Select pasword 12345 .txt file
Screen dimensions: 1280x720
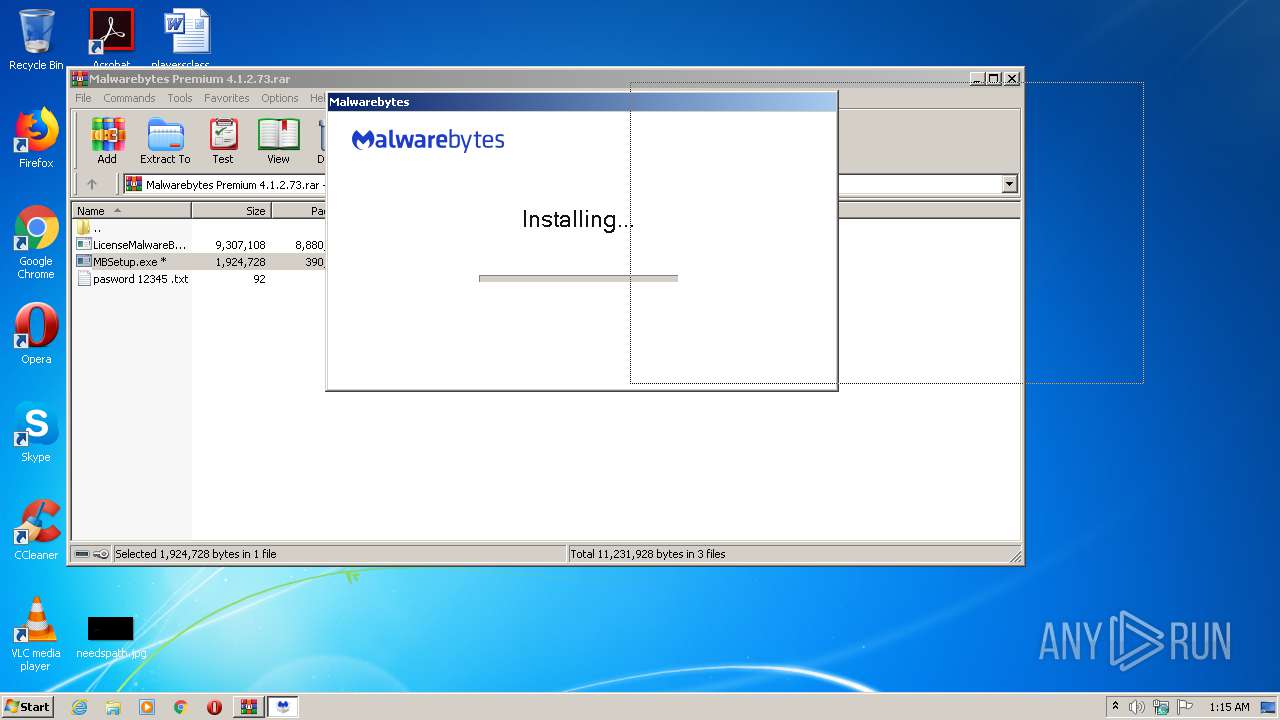[132, 279]
